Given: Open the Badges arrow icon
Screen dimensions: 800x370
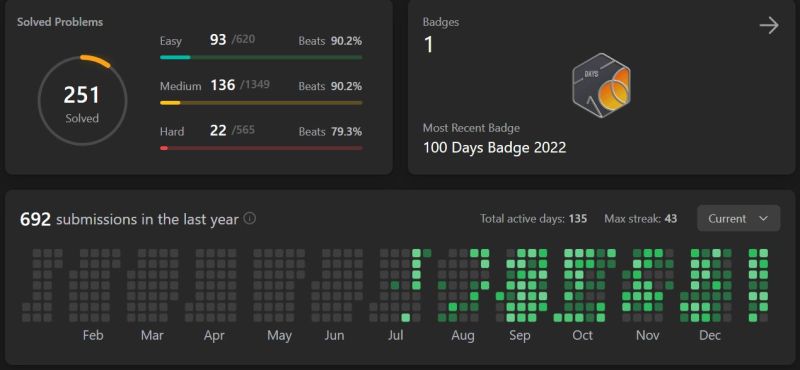Looking at the screenshot, I should 769,26.
